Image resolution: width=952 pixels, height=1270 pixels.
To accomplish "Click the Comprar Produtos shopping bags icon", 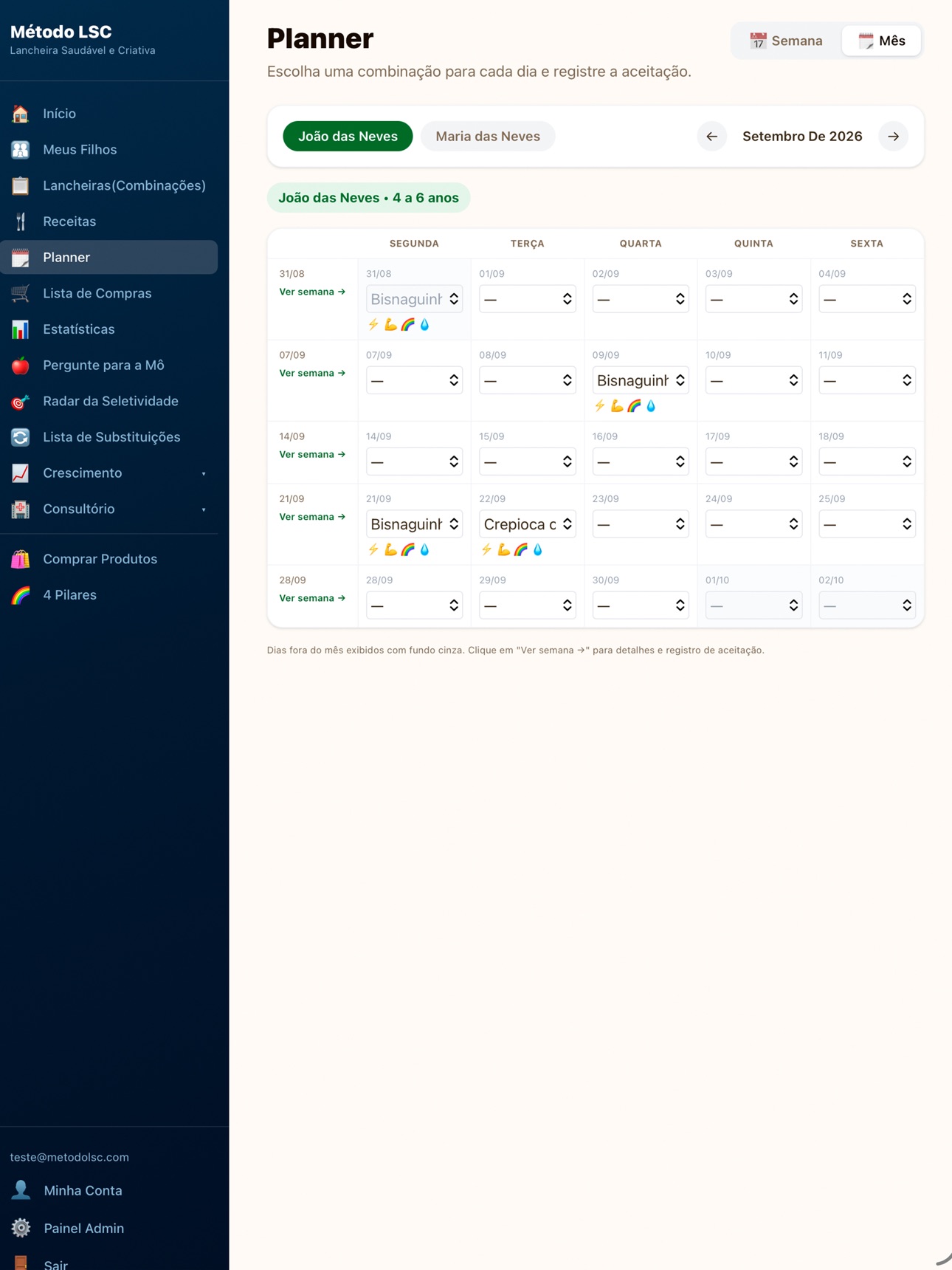I will click(21, 559).
